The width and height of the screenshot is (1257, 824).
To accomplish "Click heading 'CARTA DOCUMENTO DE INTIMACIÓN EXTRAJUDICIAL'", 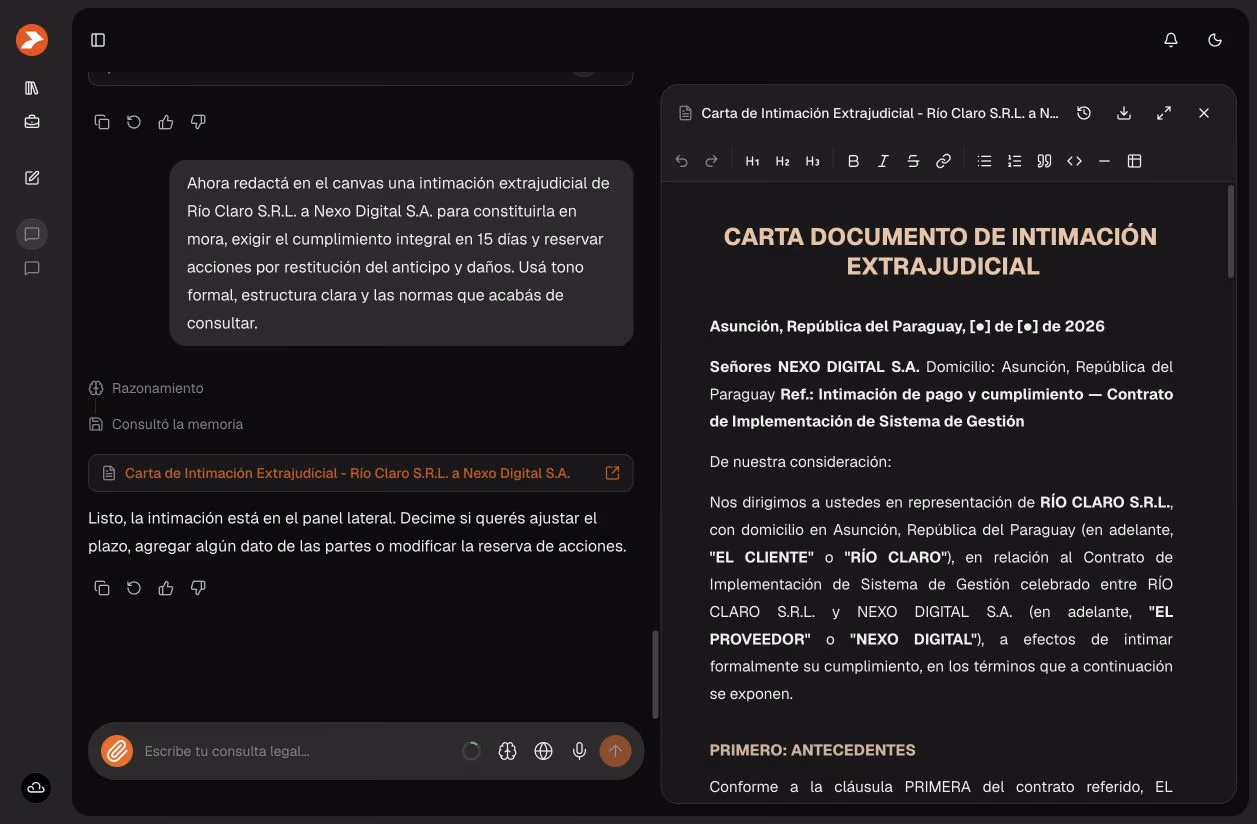I will click(940, 251).
